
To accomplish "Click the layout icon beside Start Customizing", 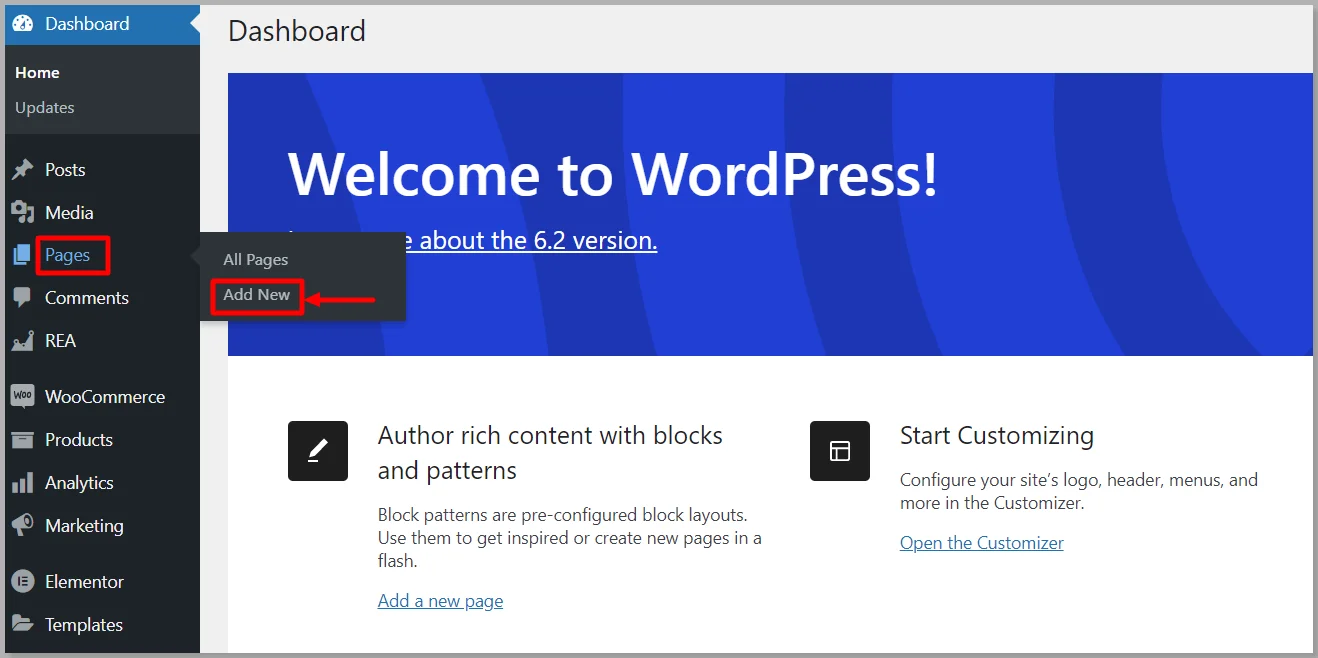I will [x=840, y=451].
